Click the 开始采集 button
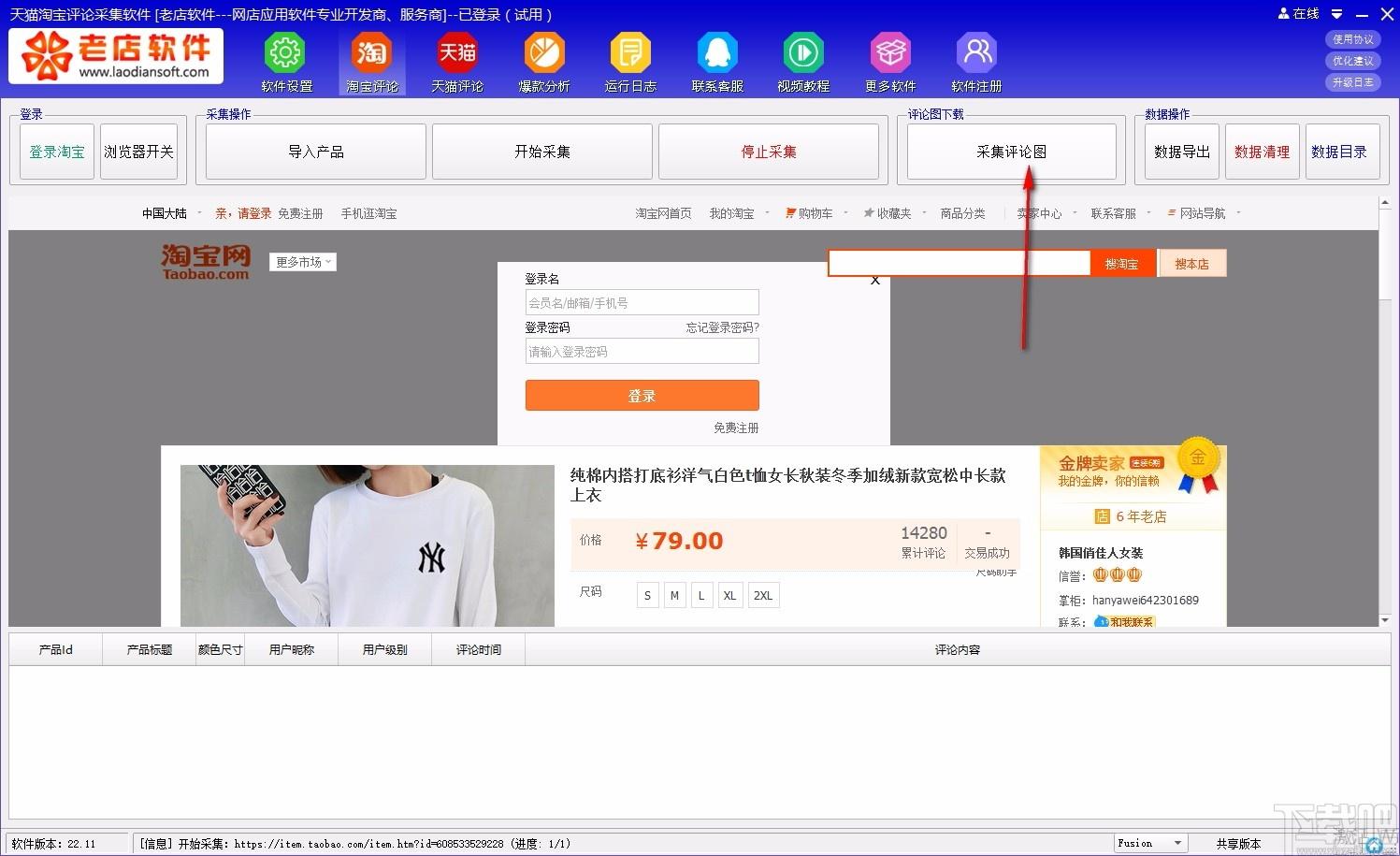 (x=542, y=152)
